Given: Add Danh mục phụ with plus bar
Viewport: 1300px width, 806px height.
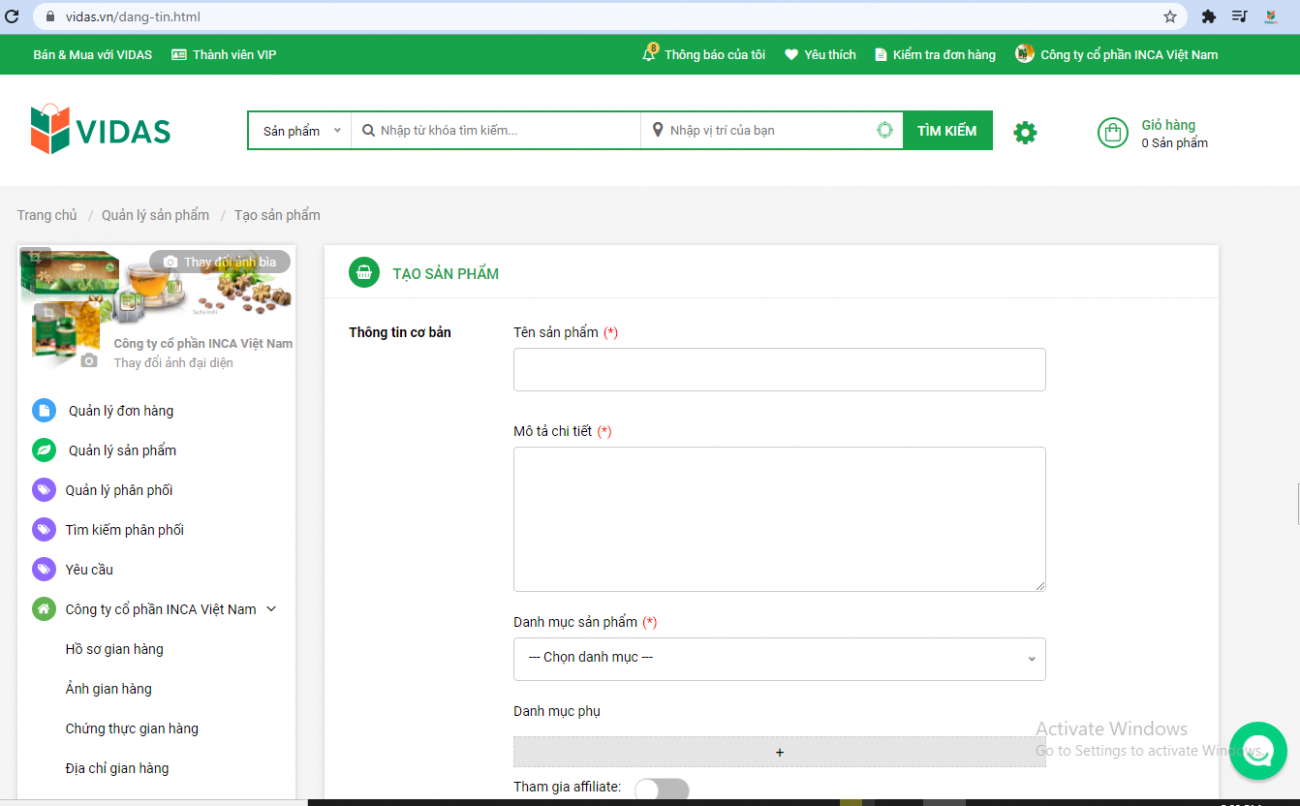Looking at the screenshot, I should (x=779, y=752).
